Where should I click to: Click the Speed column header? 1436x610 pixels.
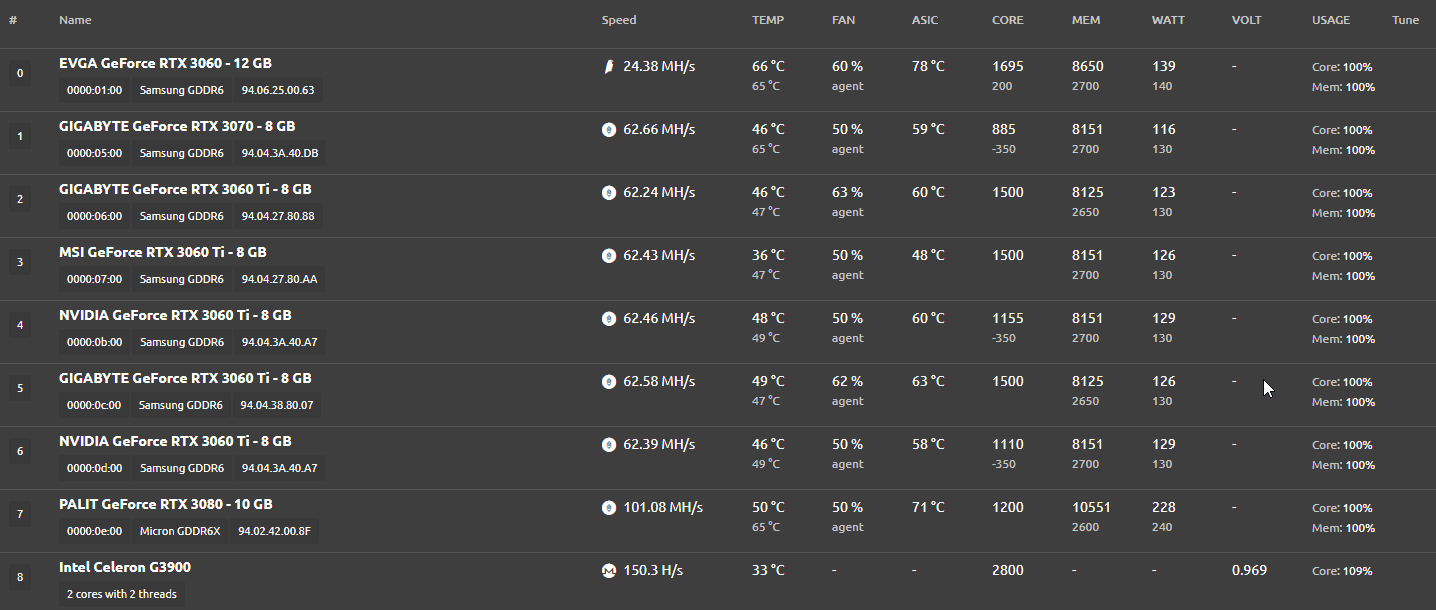pyautogui.click(x=619, y=20)
